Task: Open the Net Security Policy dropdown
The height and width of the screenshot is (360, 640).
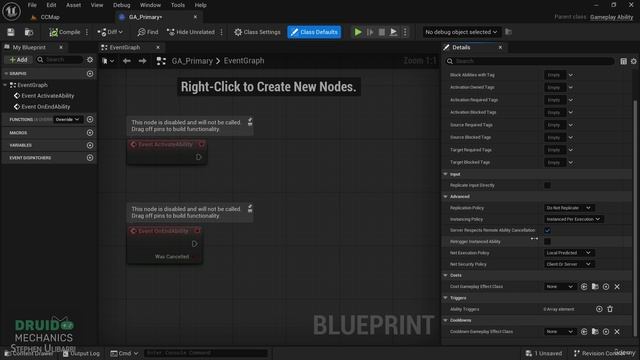Action: 569,264
